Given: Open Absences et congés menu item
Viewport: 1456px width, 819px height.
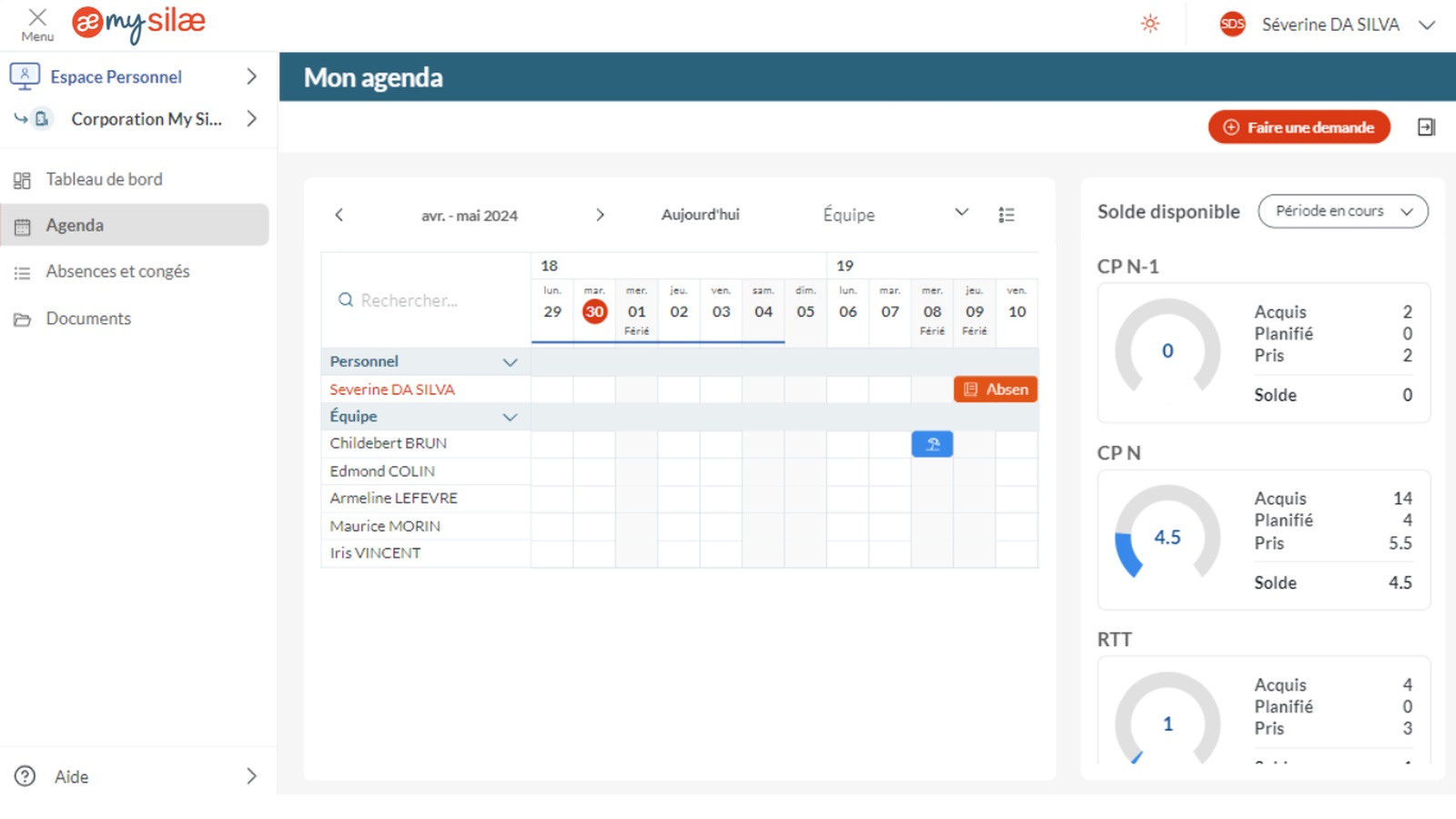Looking at the screenshot, I should click(x=117, y=271).
